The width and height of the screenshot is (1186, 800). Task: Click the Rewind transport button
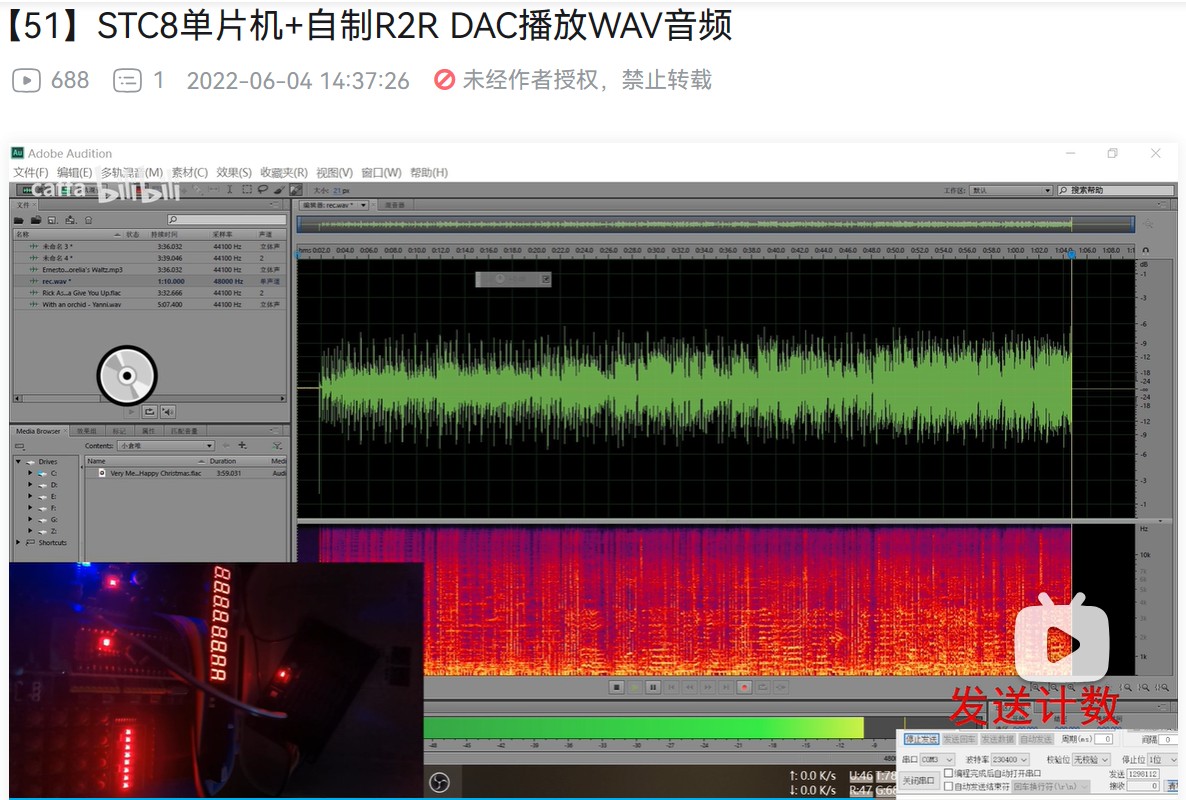coord(690,687)
